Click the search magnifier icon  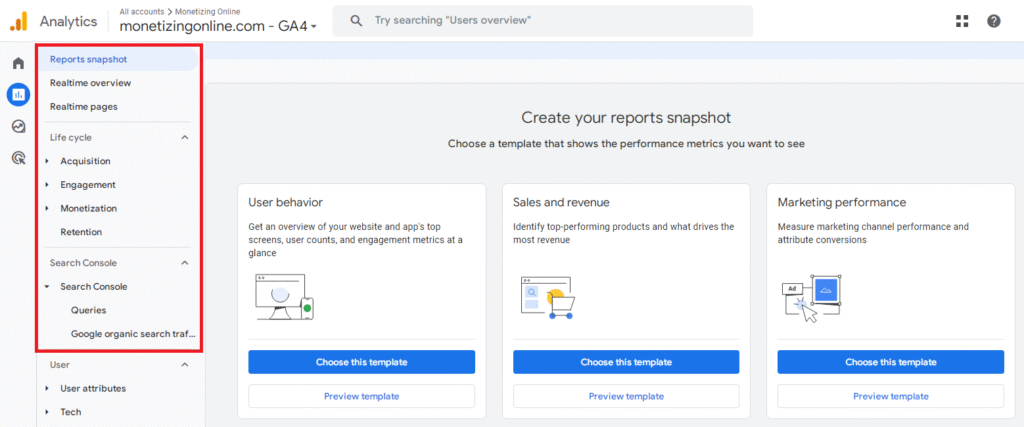[x=356, y=21]
